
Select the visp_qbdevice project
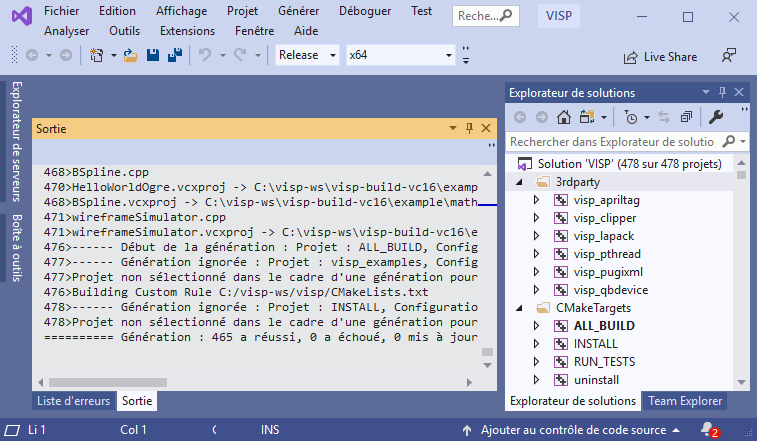(x=611, y=290)
